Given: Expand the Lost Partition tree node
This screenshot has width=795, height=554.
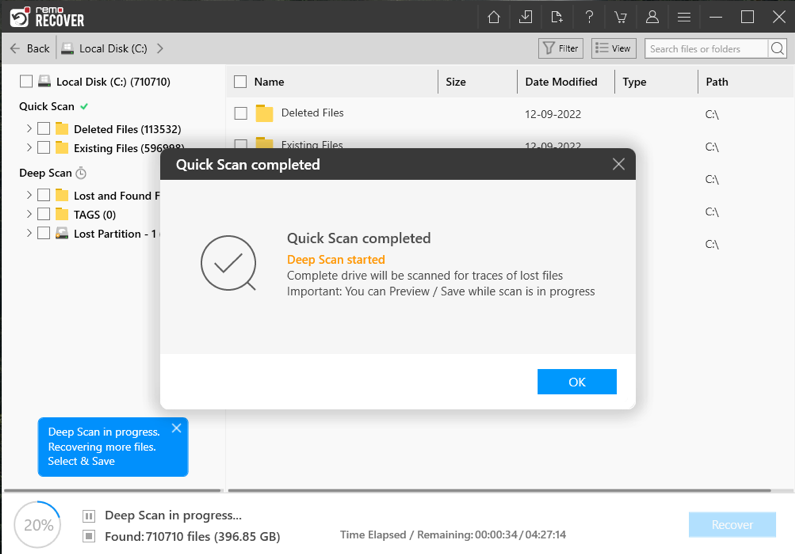Looking at the screenshot, I should [29, 233].
